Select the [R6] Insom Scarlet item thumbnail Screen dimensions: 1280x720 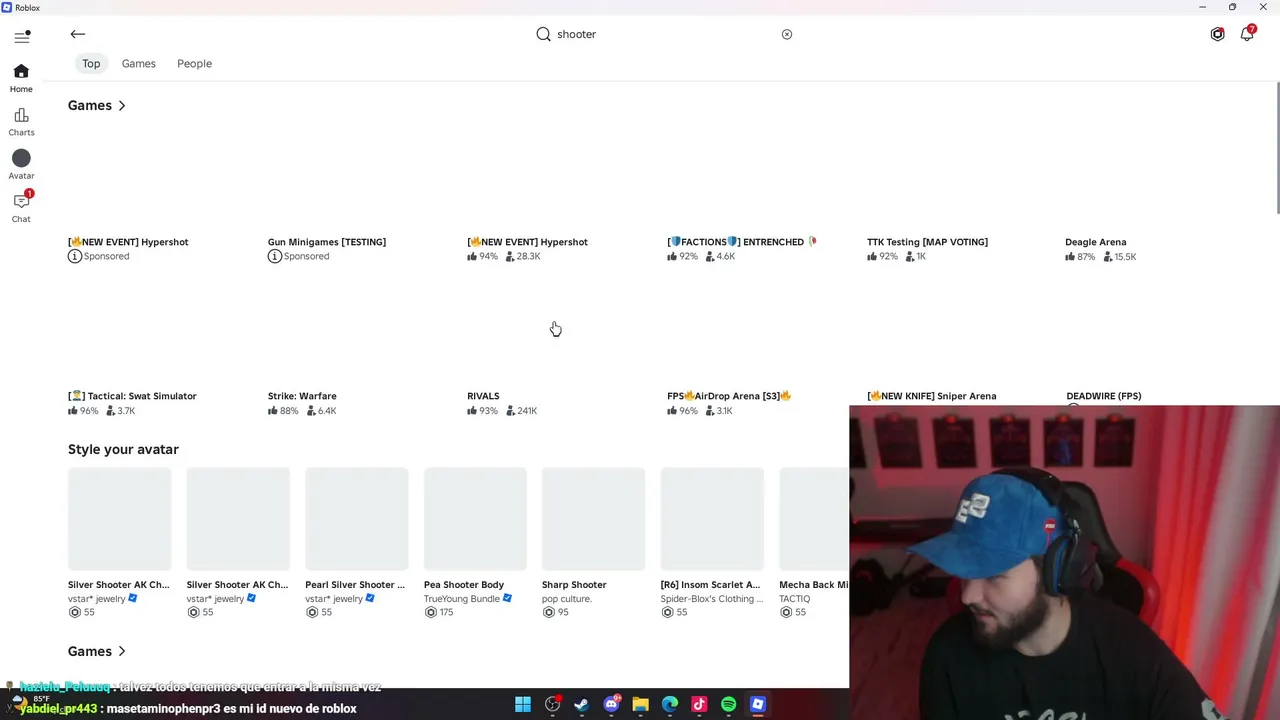click(712, 518)
